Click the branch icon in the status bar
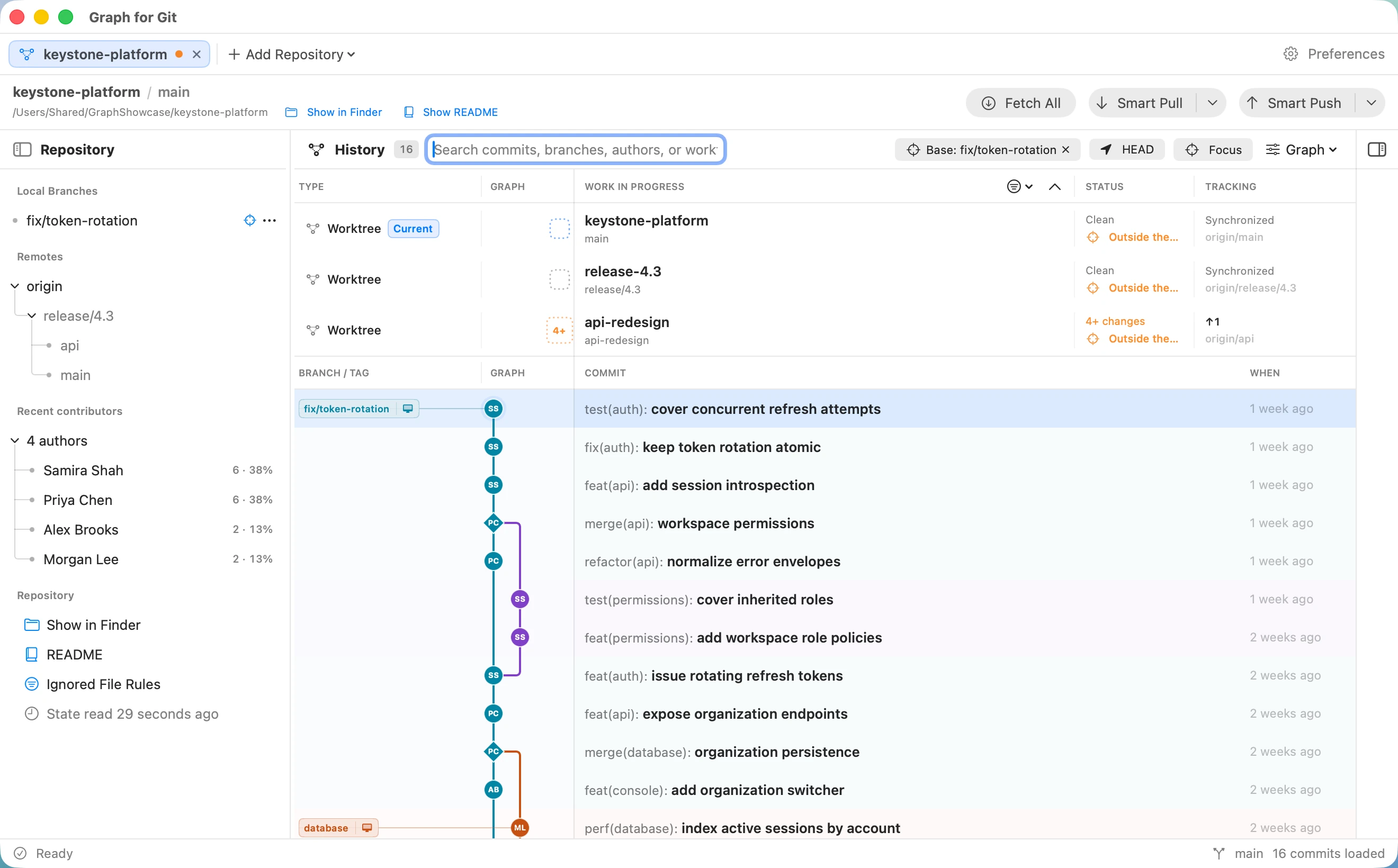Image resolution: width=1398 pixels, height=868 pixels. pyautogui.click(x=1219, y=854)
